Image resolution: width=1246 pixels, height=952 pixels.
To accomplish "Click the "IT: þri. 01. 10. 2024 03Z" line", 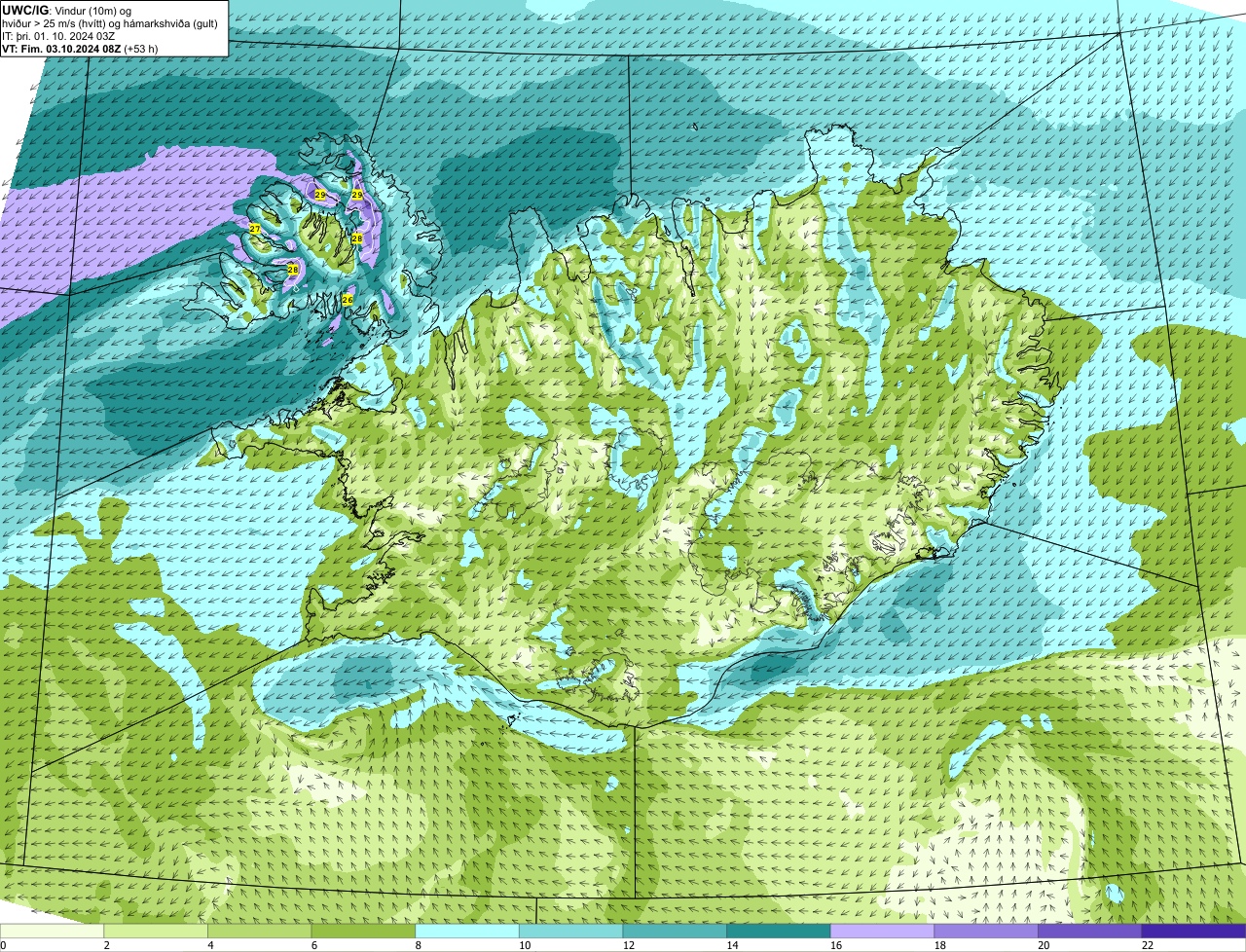I will [60, 36].
